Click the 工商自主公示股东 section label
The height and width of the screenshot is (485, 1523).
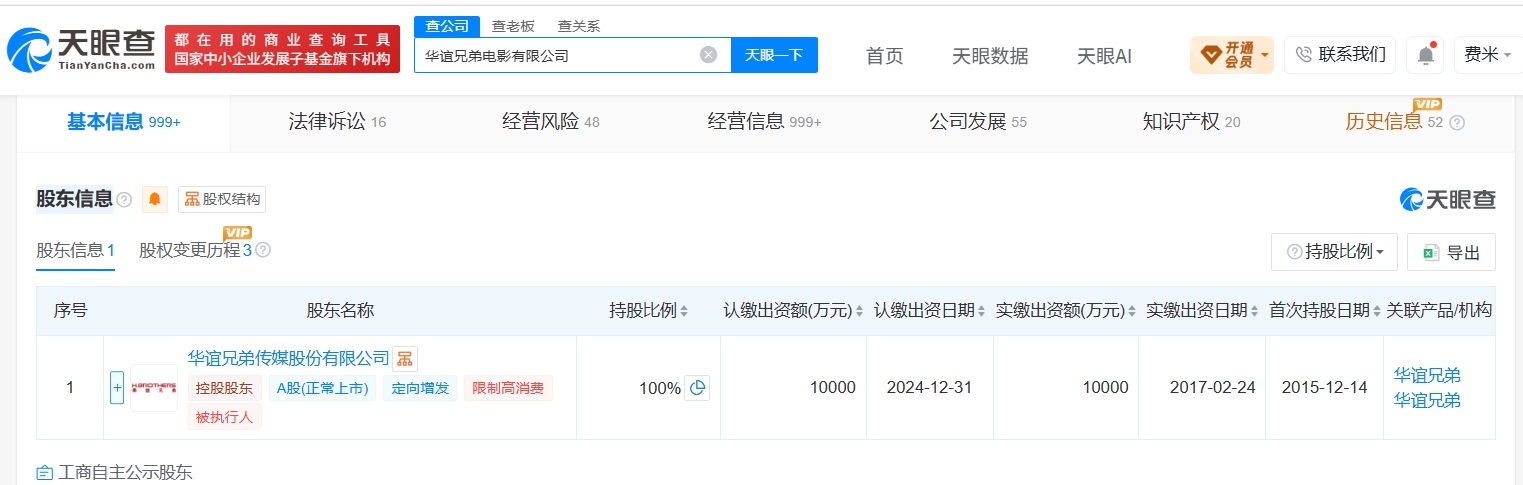click(x=125, y=472)
